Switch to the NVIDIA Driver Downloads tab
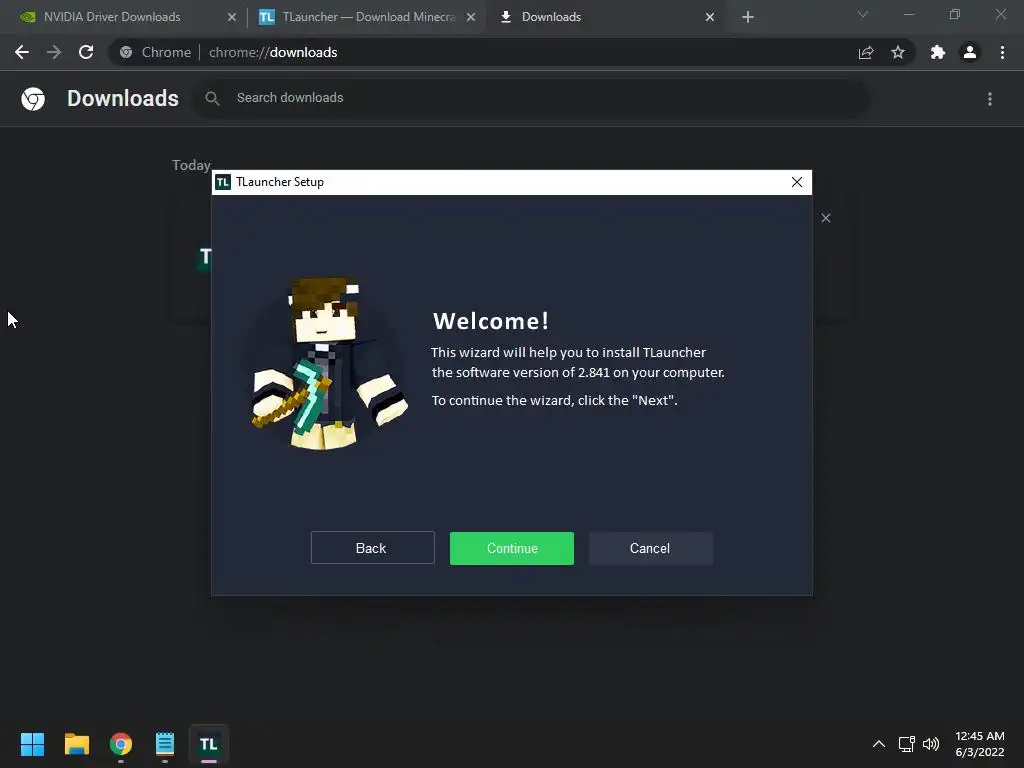Viewport: 1024px width, 768px height. click(x=112, y=17)
